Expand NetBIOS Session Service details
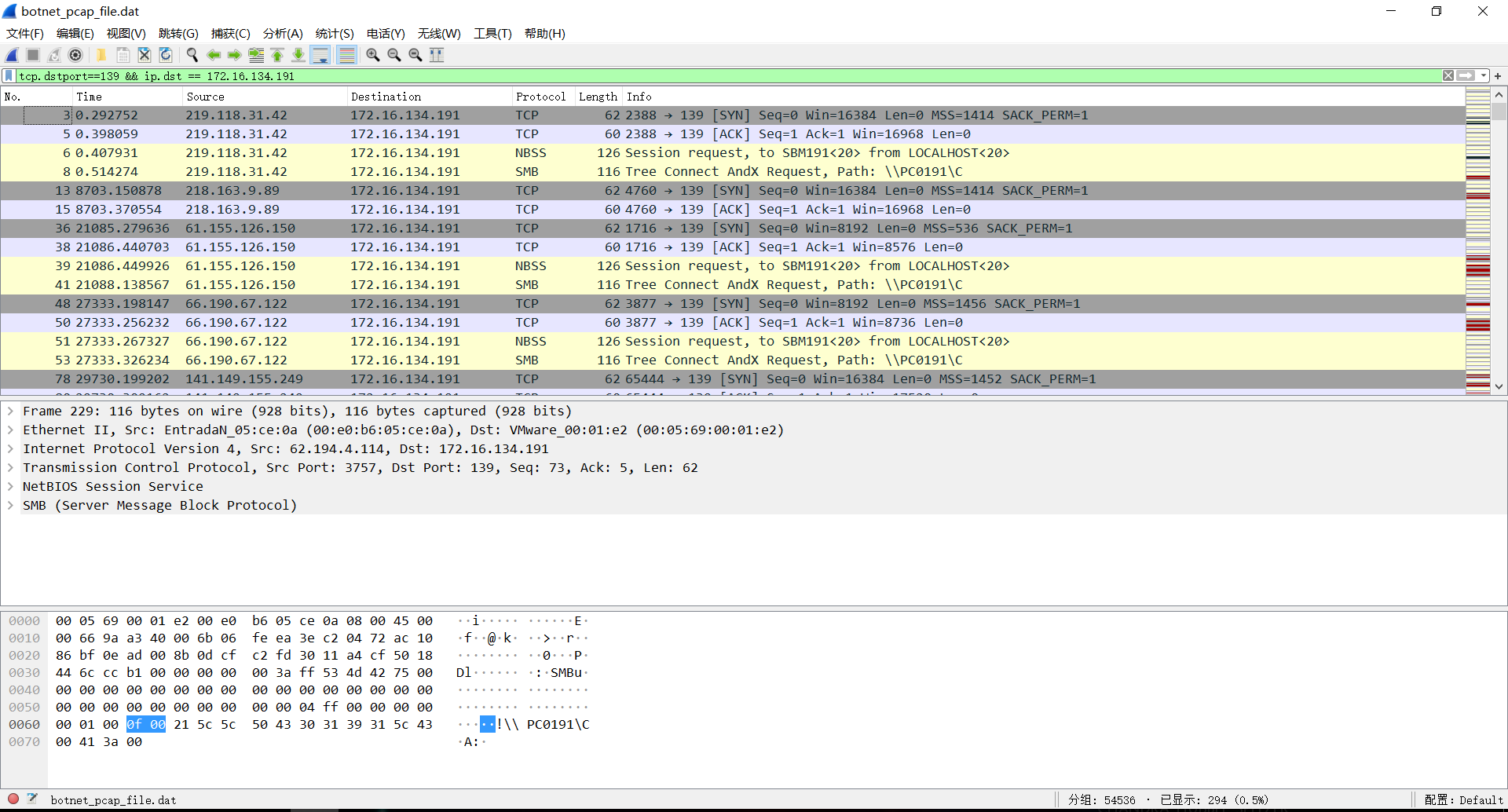 point(10,486)
